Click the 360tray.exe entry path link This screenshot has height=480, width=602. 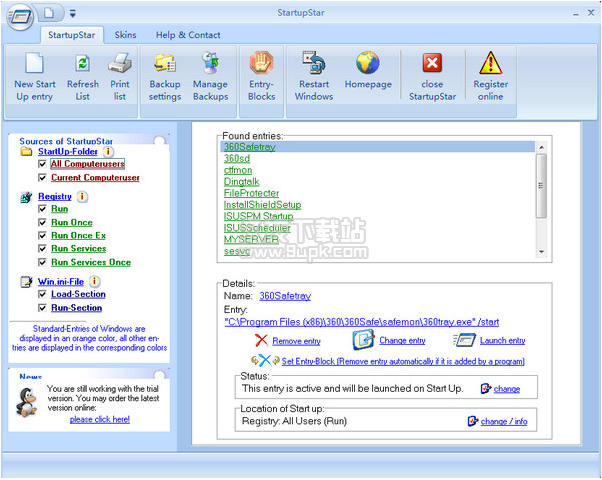tap(361, 322)
